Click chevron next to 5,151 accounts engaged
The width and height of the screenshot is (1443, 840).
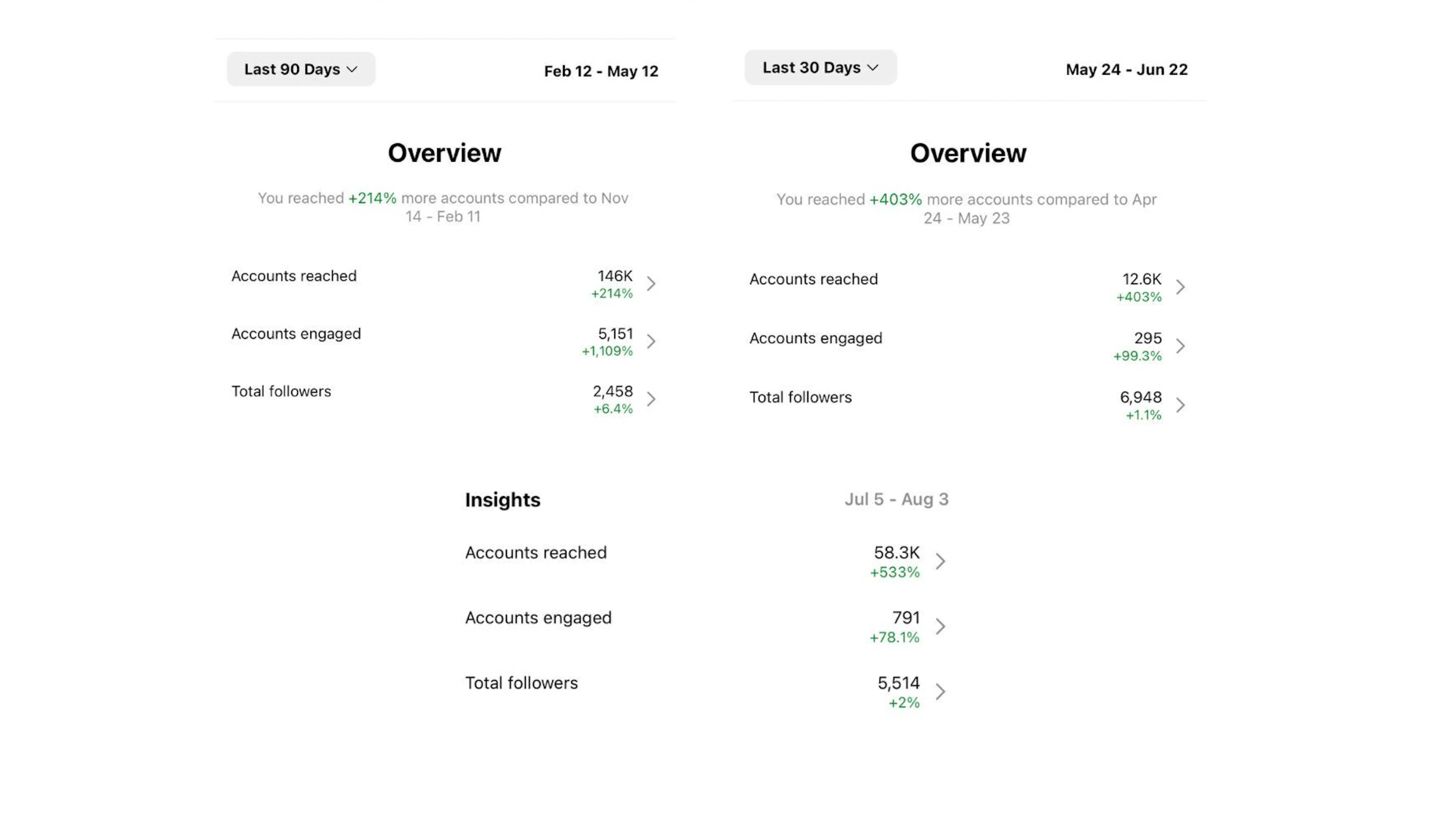[x=651, y=341]
